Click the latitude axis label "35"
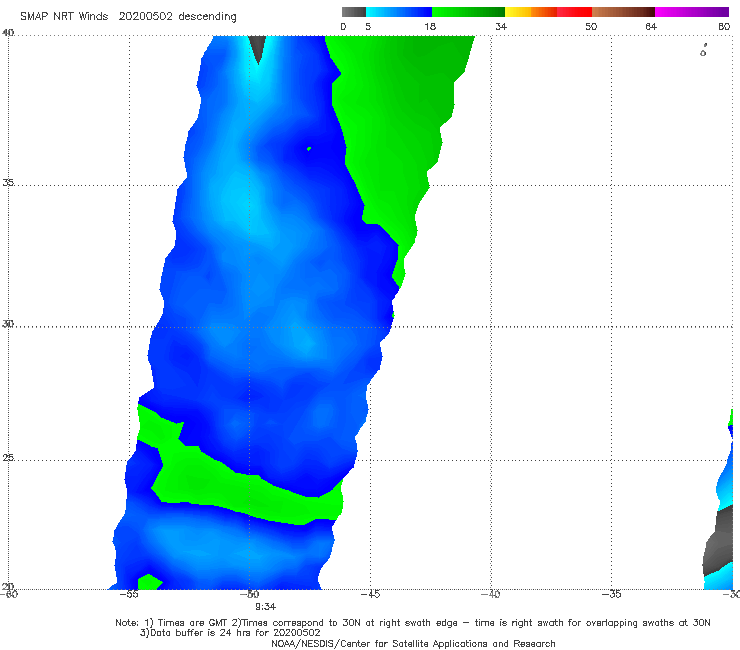This screenshot has height=650, width=740. click(x=8, y=182)
